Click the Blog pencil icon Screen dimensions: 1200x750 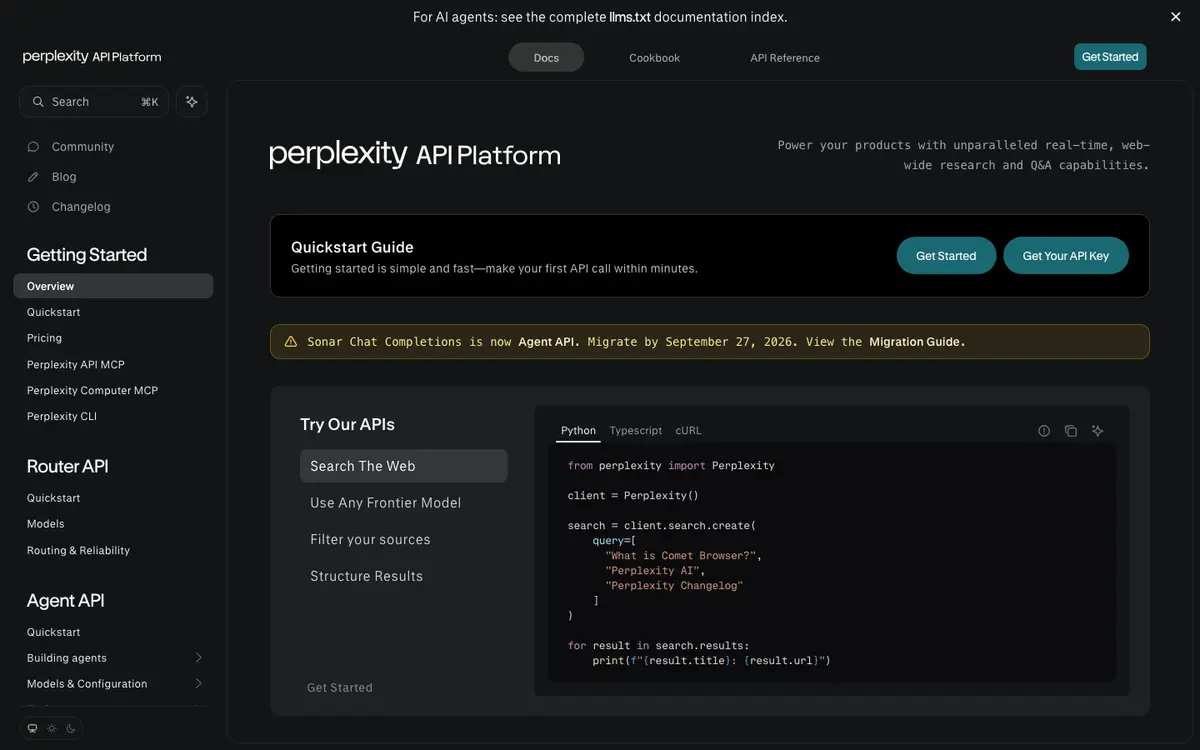33,177
